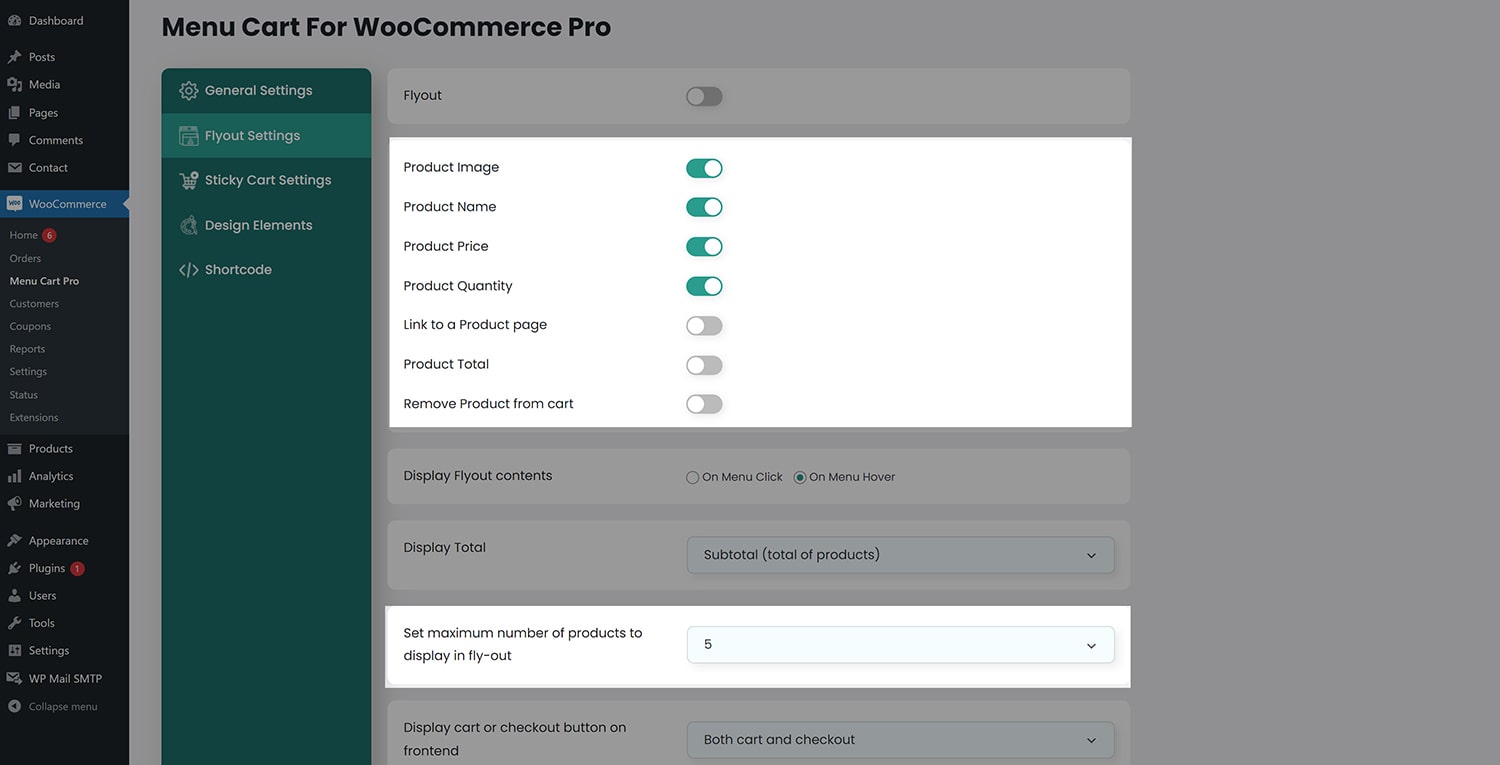Click the Link to a Product page label
The width and height of the screenshot is (1500, 765).
click(475, 325)
